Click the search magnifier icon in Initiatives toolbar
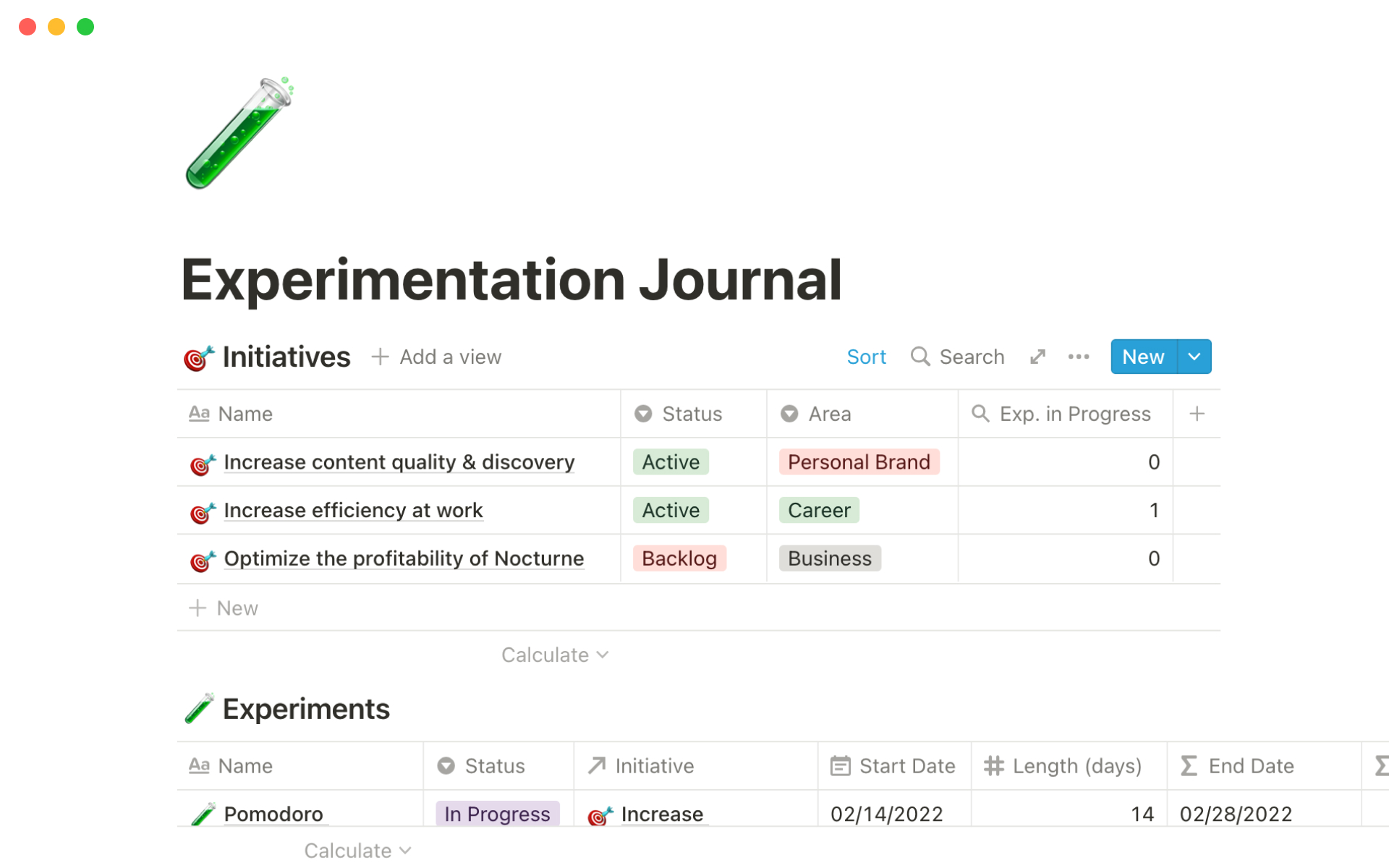The height and width of the screenshot is (868, 1389). (x=919, y=357)
